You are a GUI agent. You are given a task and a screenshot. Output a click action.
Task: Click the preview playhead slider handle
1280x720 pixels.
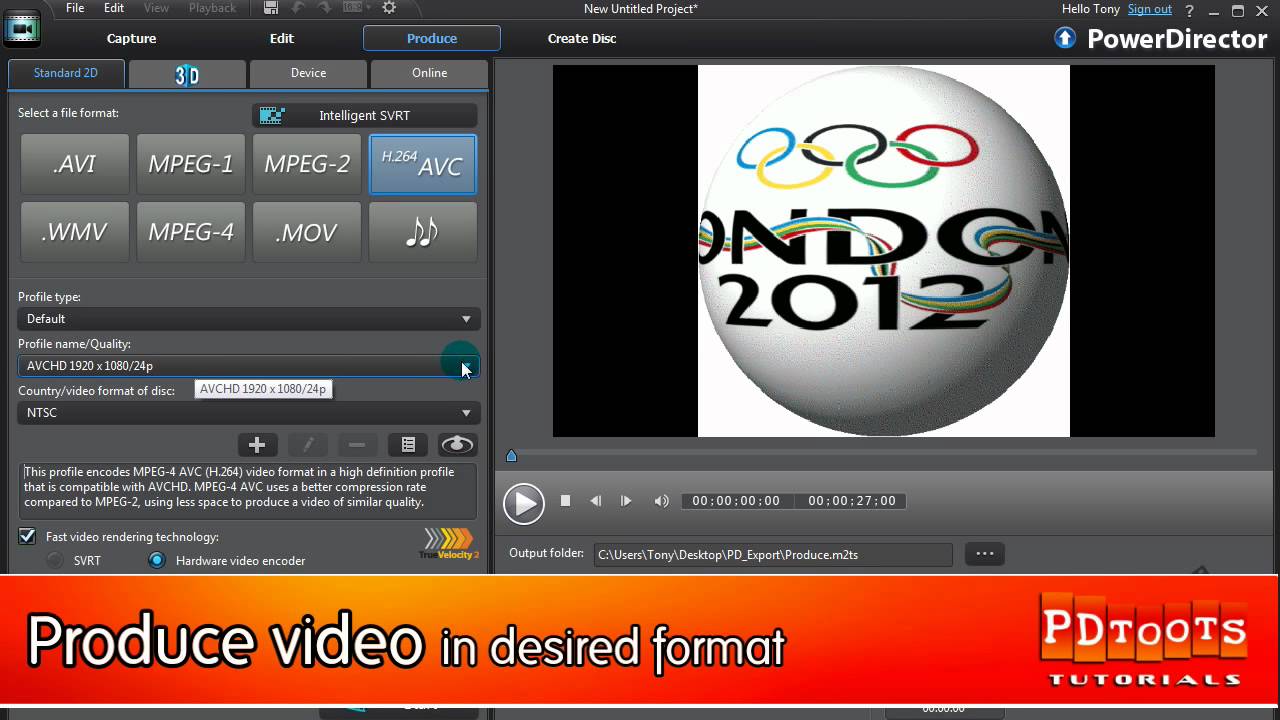pyautogui.click(x=511, y=456)
